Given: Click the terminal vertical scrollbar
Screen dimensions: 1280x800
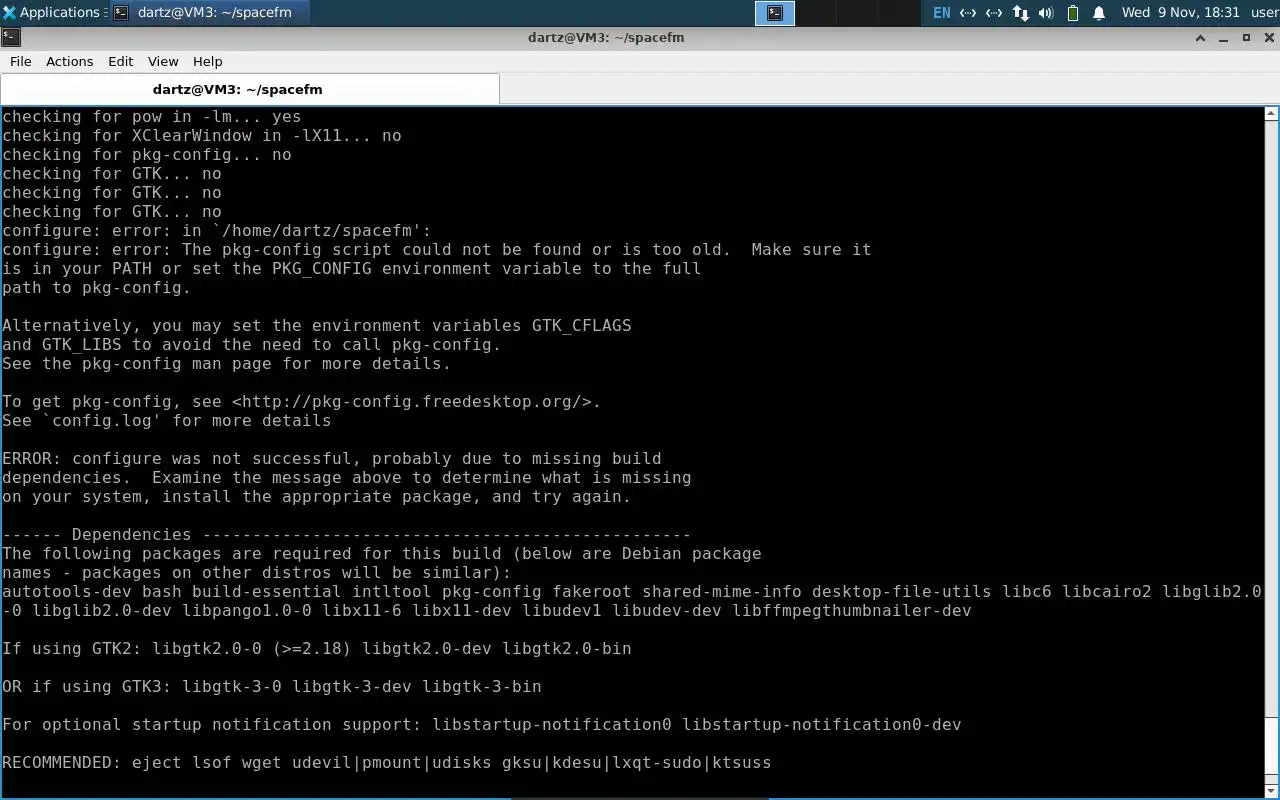Looking at the screenshot, I should (1272, 450).
